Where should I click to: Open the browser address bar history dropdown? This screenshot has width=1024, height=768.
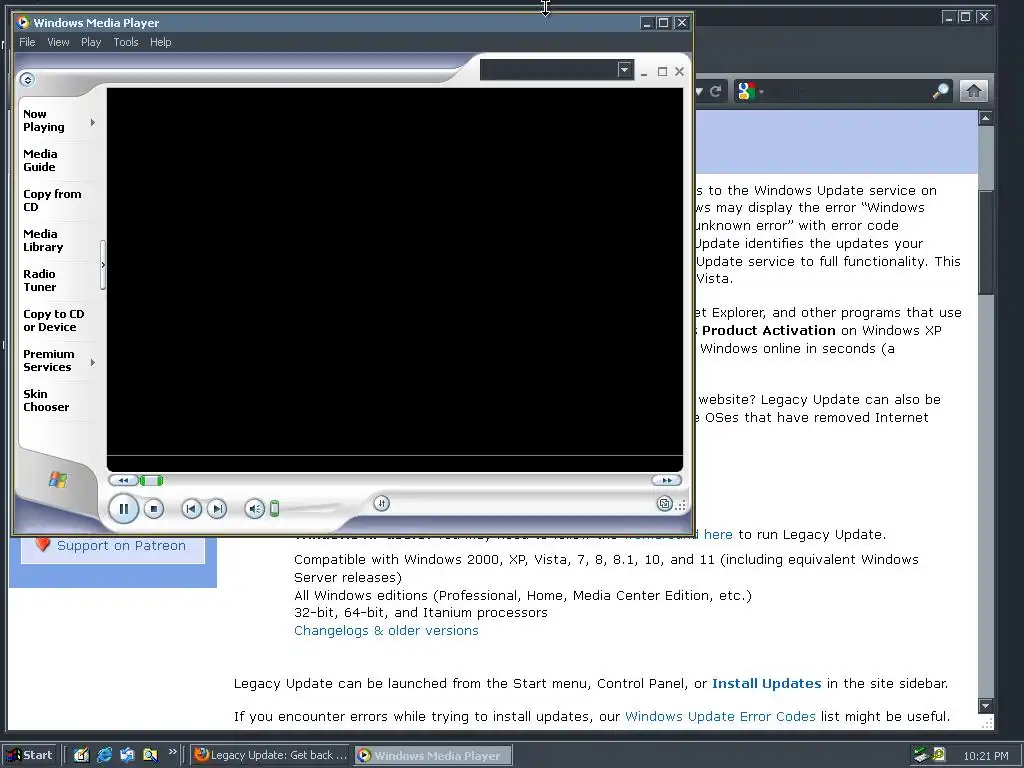coord(698,91)
